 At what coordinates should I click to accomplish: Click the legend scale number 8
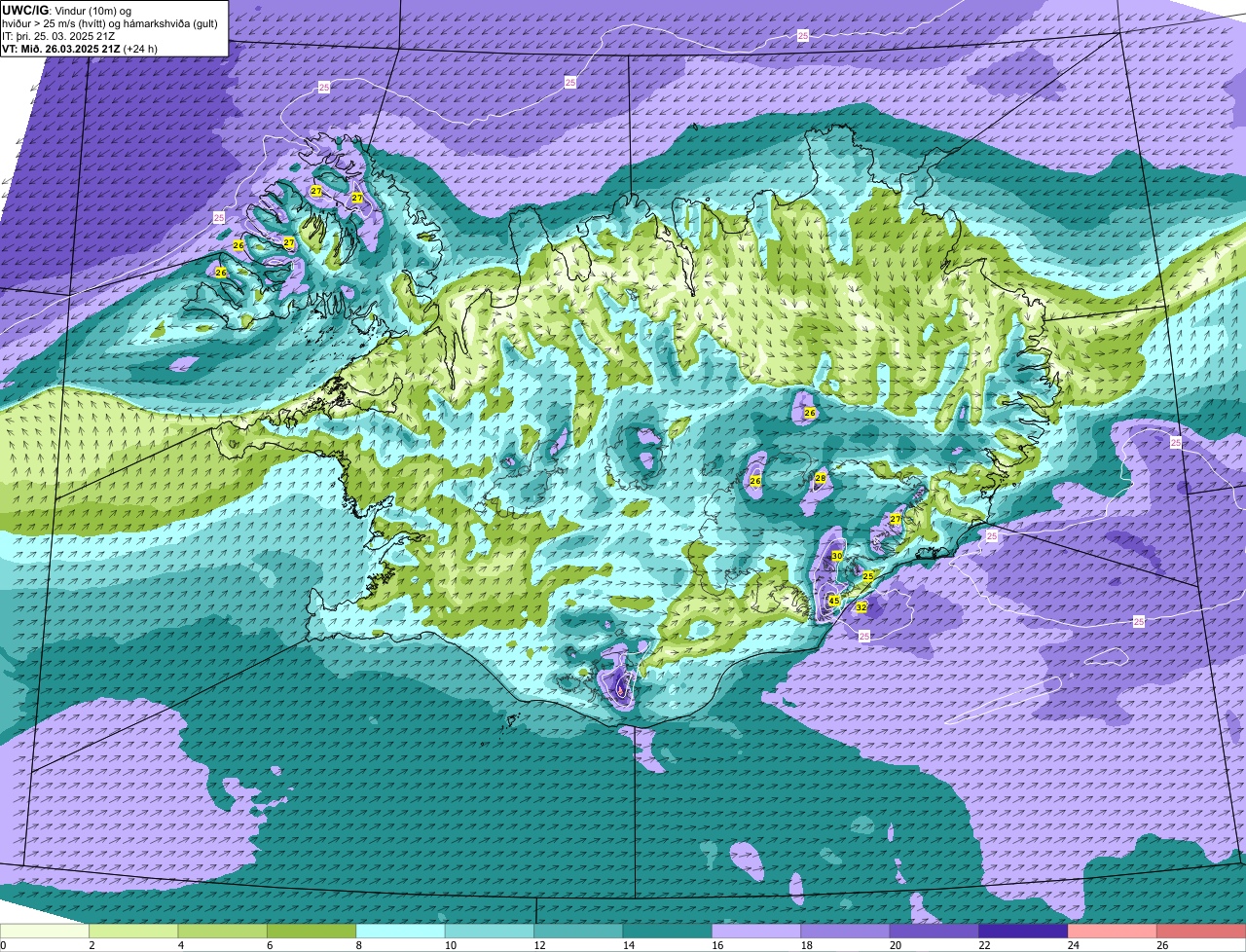tap(359, 945)
